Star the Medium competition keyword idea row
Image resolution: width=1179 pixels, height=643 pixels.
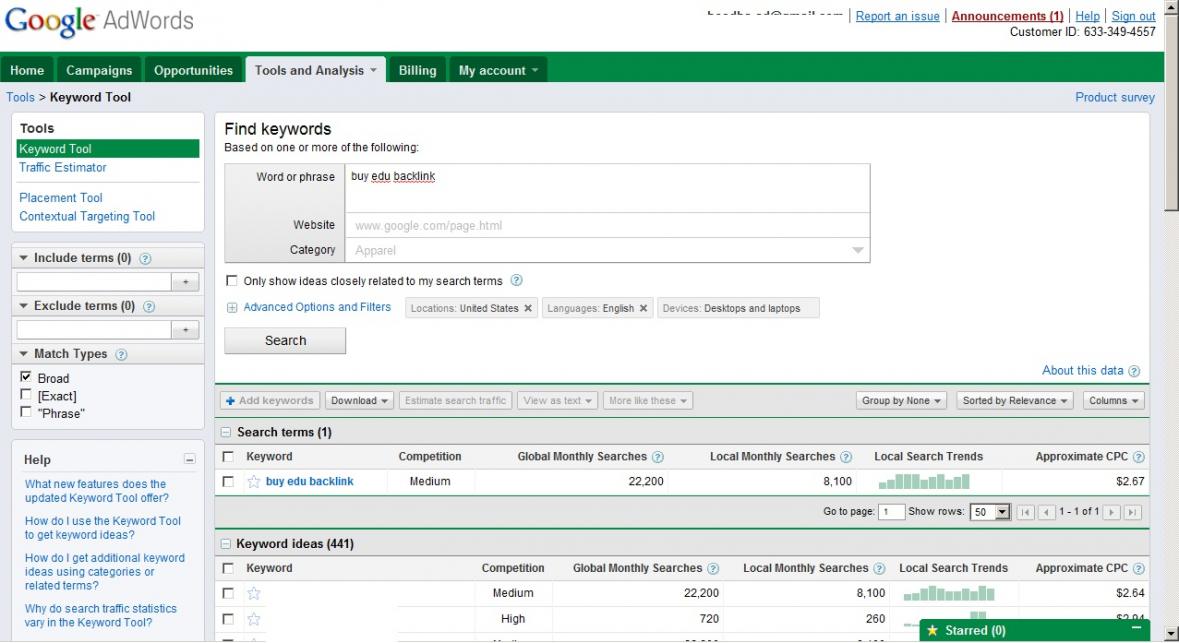pyautogui.click(x=253, y=593)
